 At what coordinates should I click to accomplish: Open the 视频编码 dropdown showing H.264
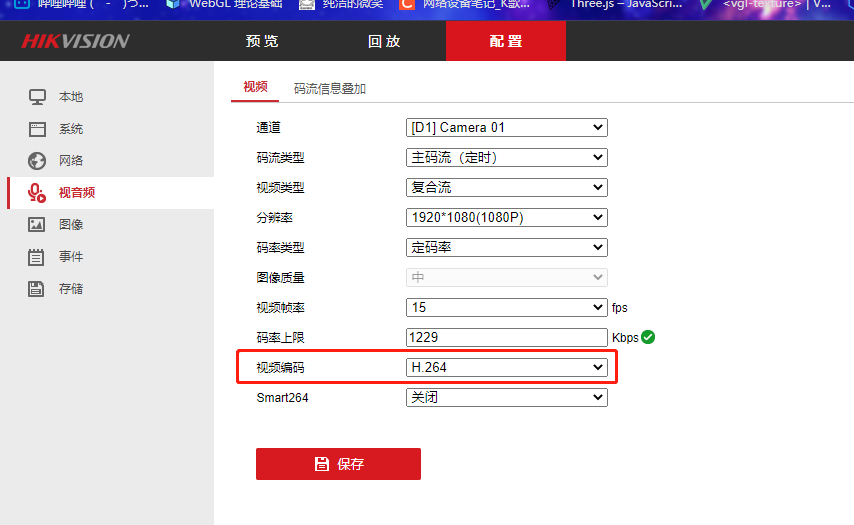pos(507,367)
